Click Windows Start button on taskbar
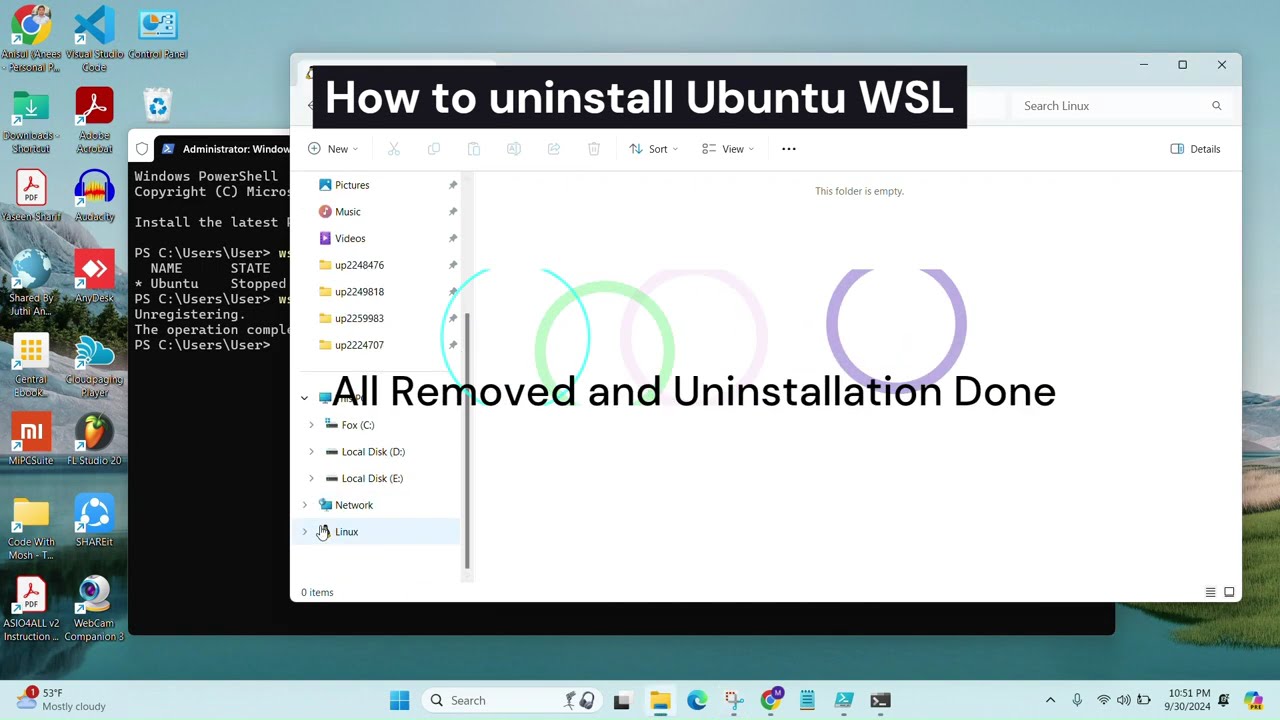This screenshot has width=1280, height=720. coord(399,700)
